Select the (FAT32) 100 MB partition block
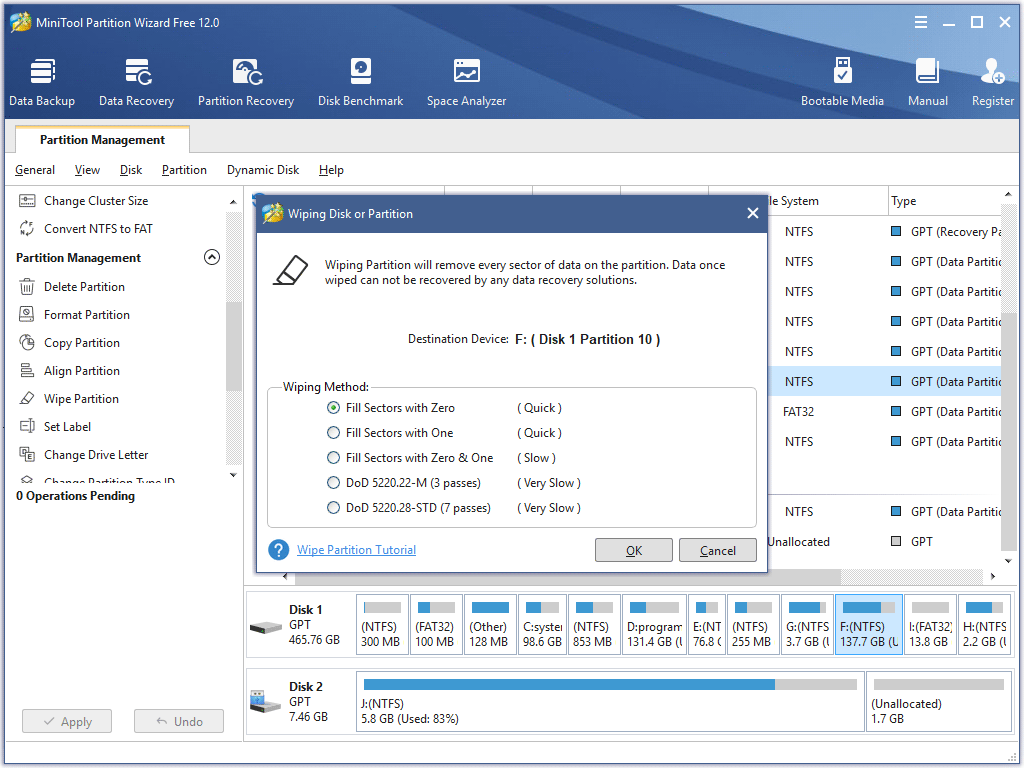This screenshot has height=768, width=1024. pos(436,625)
